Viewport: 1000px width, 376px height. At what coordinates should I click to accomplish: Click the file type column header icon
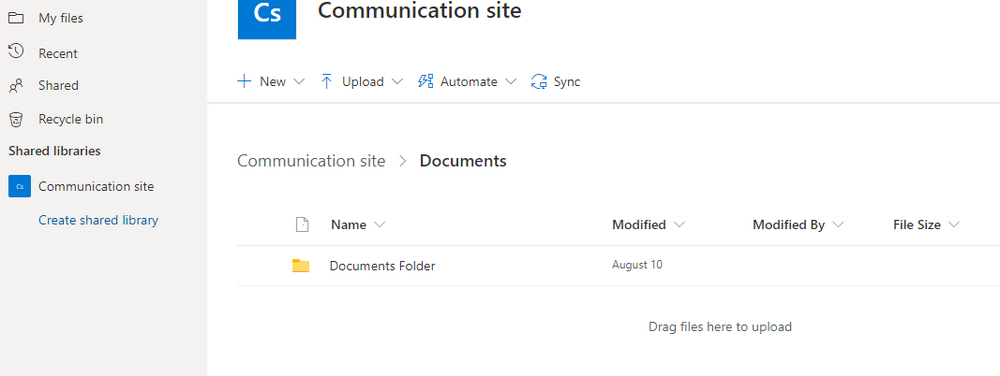point(302,224)
